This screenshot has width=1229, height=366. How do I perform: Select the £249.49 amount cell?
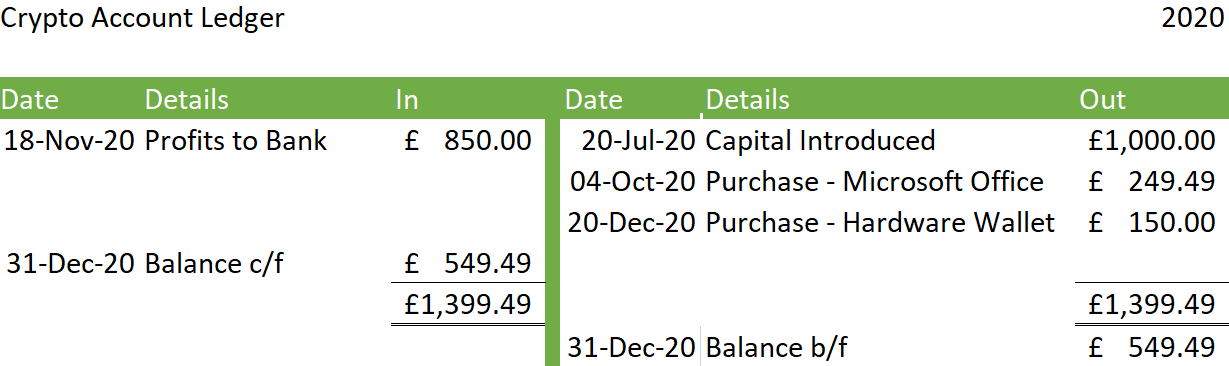coord(1152,182)
